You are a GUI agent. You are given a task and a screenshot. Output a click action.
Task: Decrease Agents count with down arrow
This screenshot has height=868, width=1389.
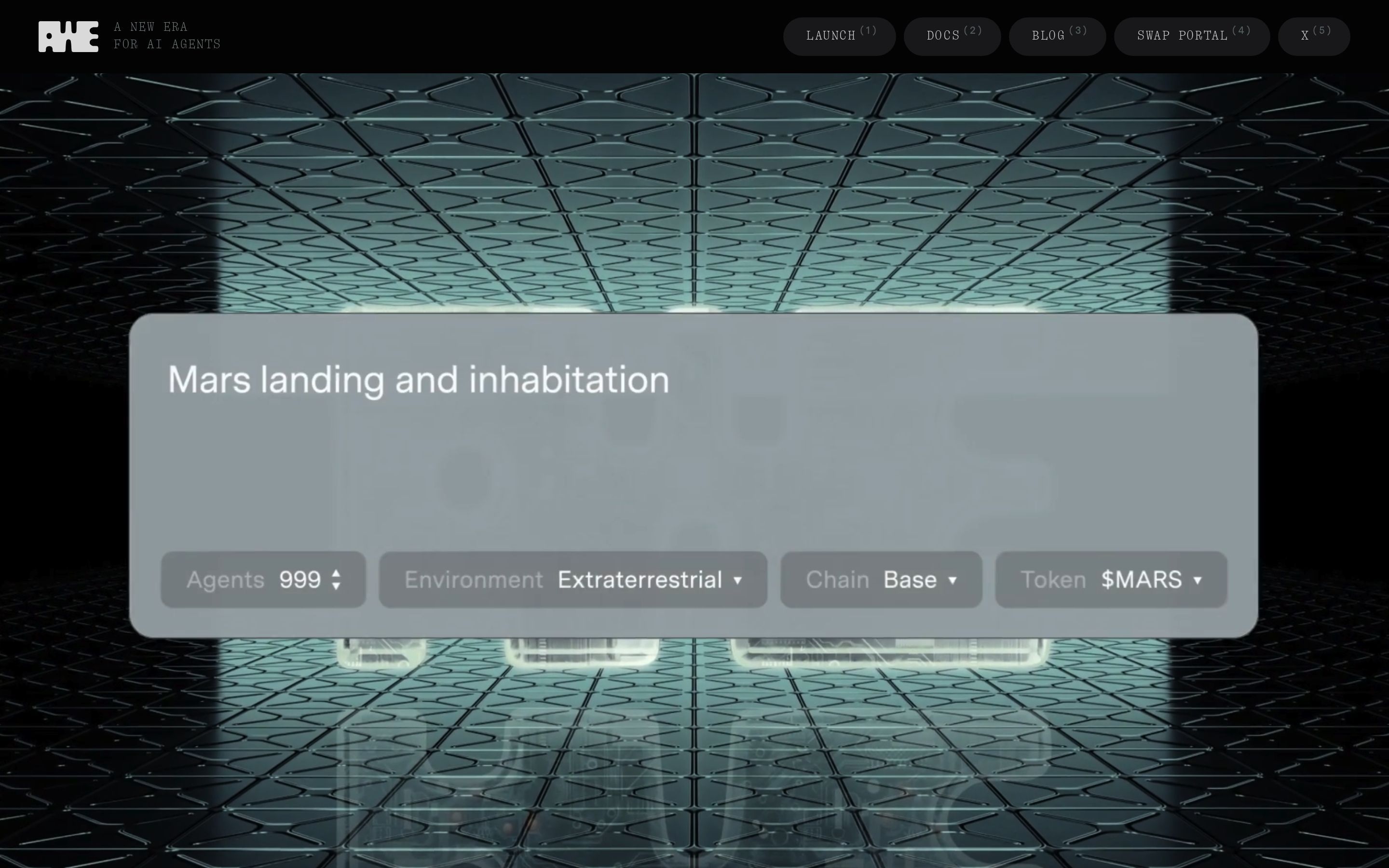[x=336, y=586]
